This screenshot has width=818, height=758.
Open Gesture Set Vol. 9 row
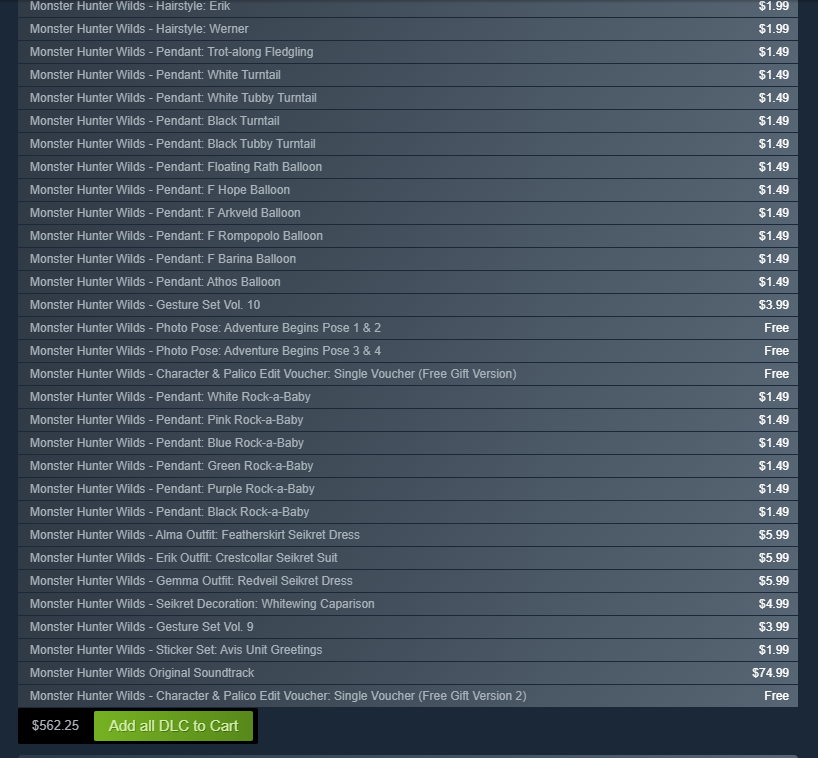(x=408, y=626)
